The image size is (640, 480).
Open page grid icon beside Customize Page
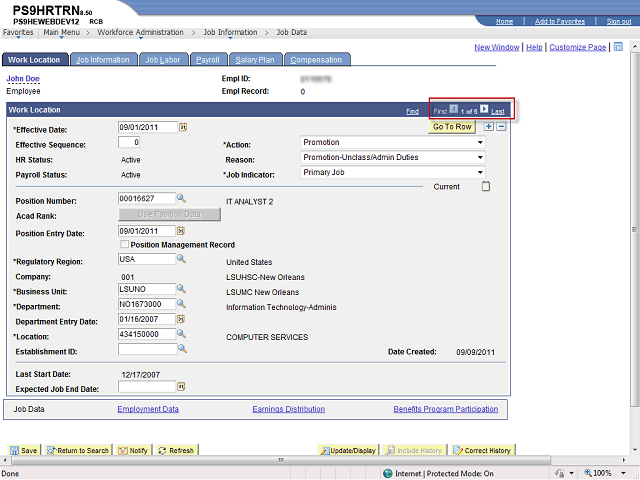(x=618, y=47)
